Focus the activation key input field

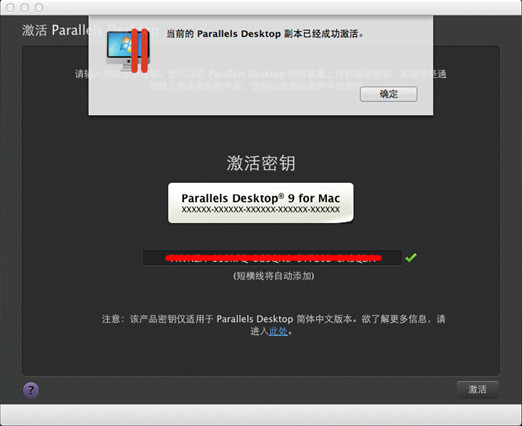(x=272, y=258)
